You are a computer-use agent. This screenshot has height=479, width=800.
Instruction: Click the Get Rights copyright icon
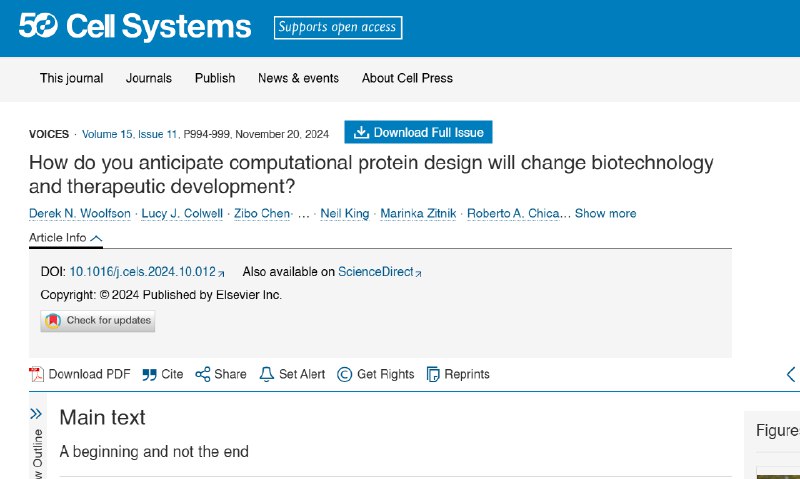tap(344, 374)
